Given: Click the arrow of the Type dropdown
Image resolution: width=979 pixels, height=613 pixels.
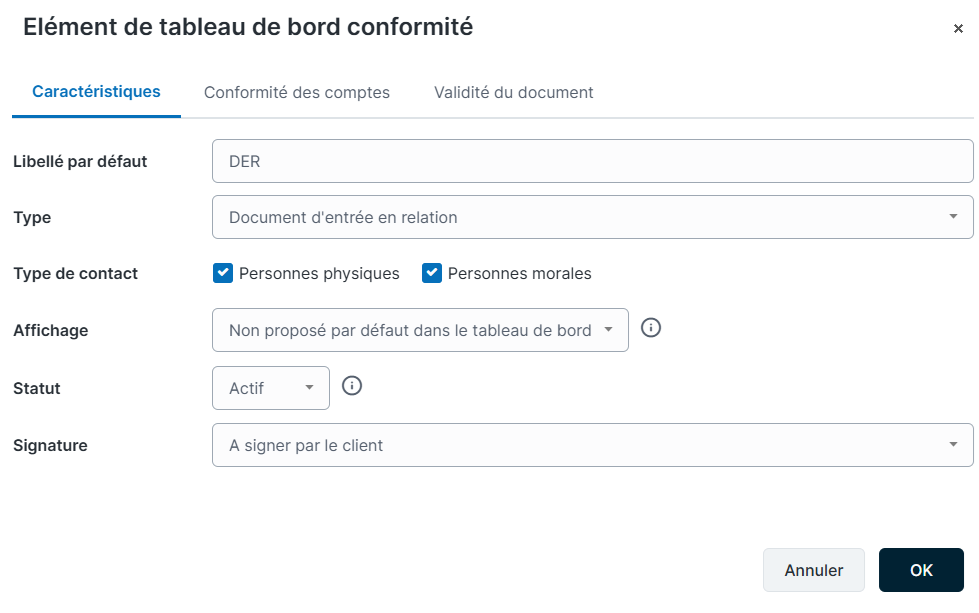Looking at the screenshot, I should point(953,217).
